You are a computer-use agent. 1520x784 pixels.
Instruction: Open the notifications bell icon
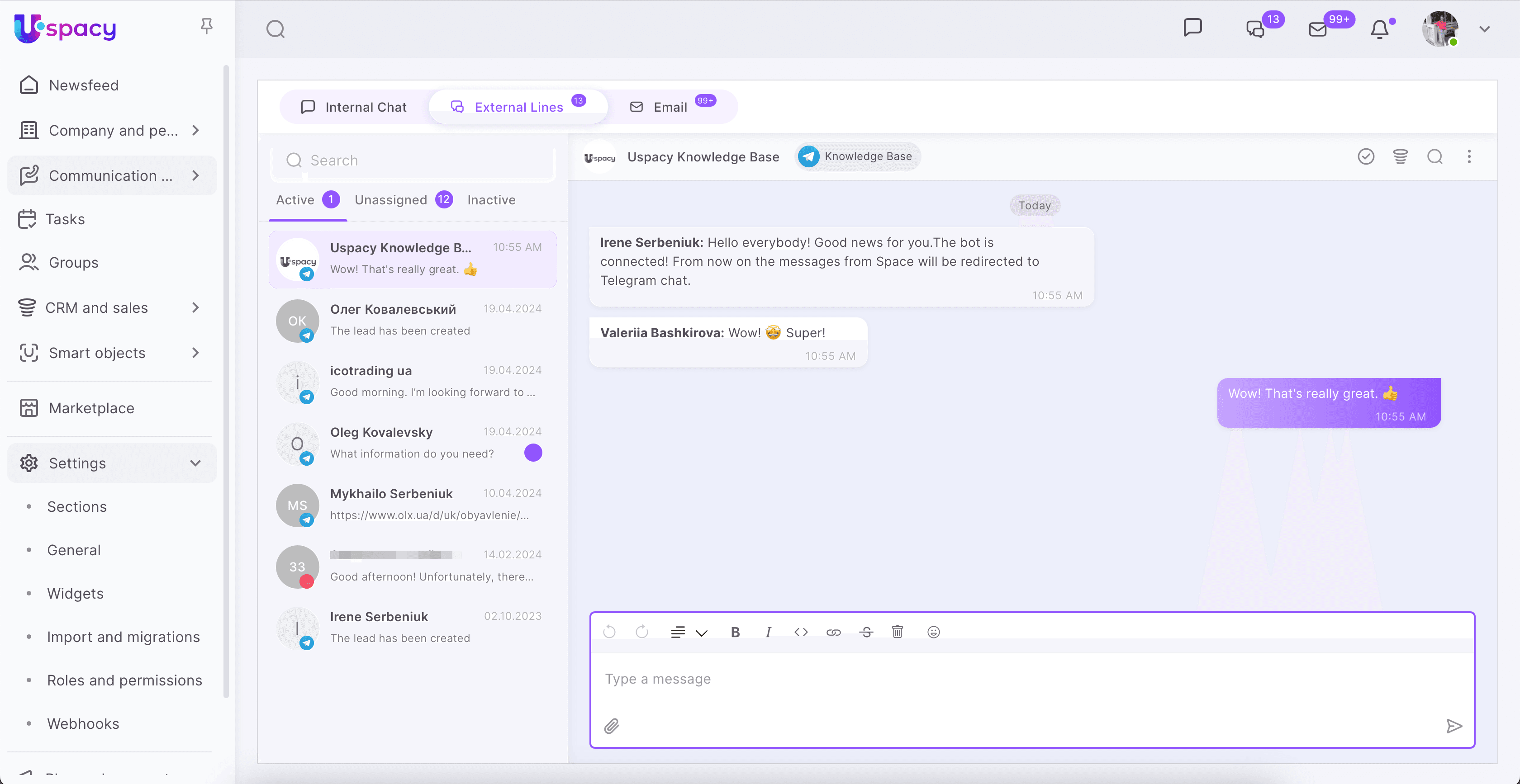coord(1380,29)
